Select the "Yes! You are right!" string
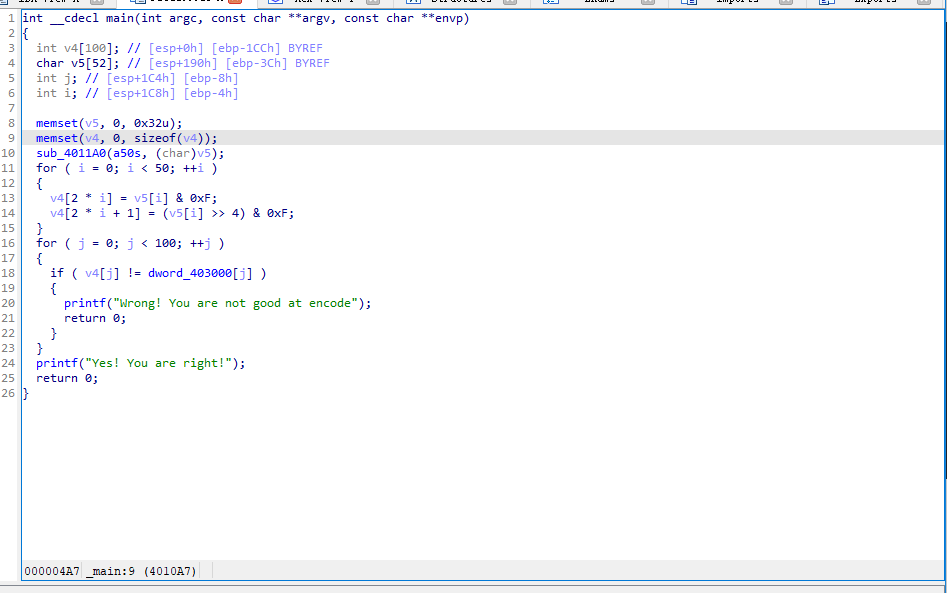This screenshot has height=593, width=947. coord(173,363)
